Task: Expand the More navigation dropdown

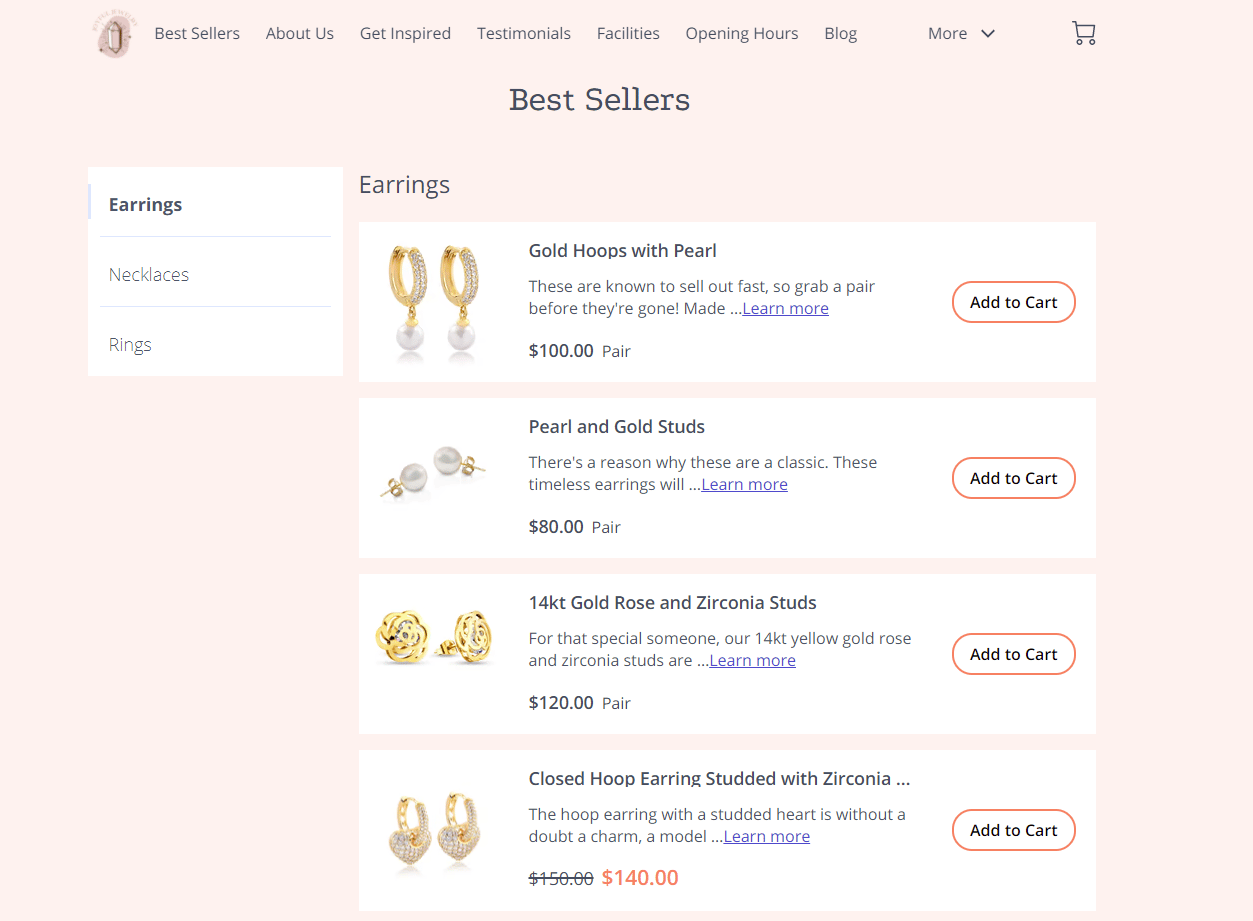Action: coord(961,34)
